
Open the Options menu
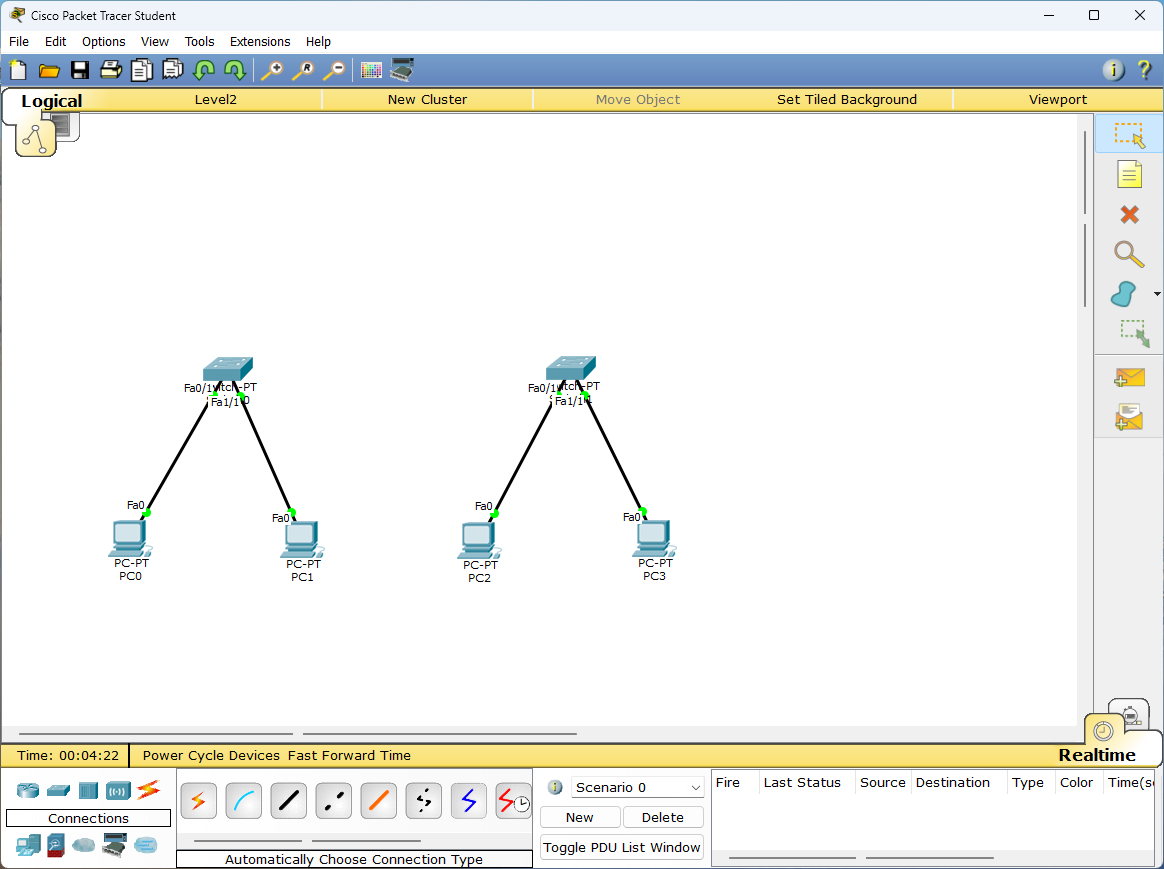tap(103, 42)
